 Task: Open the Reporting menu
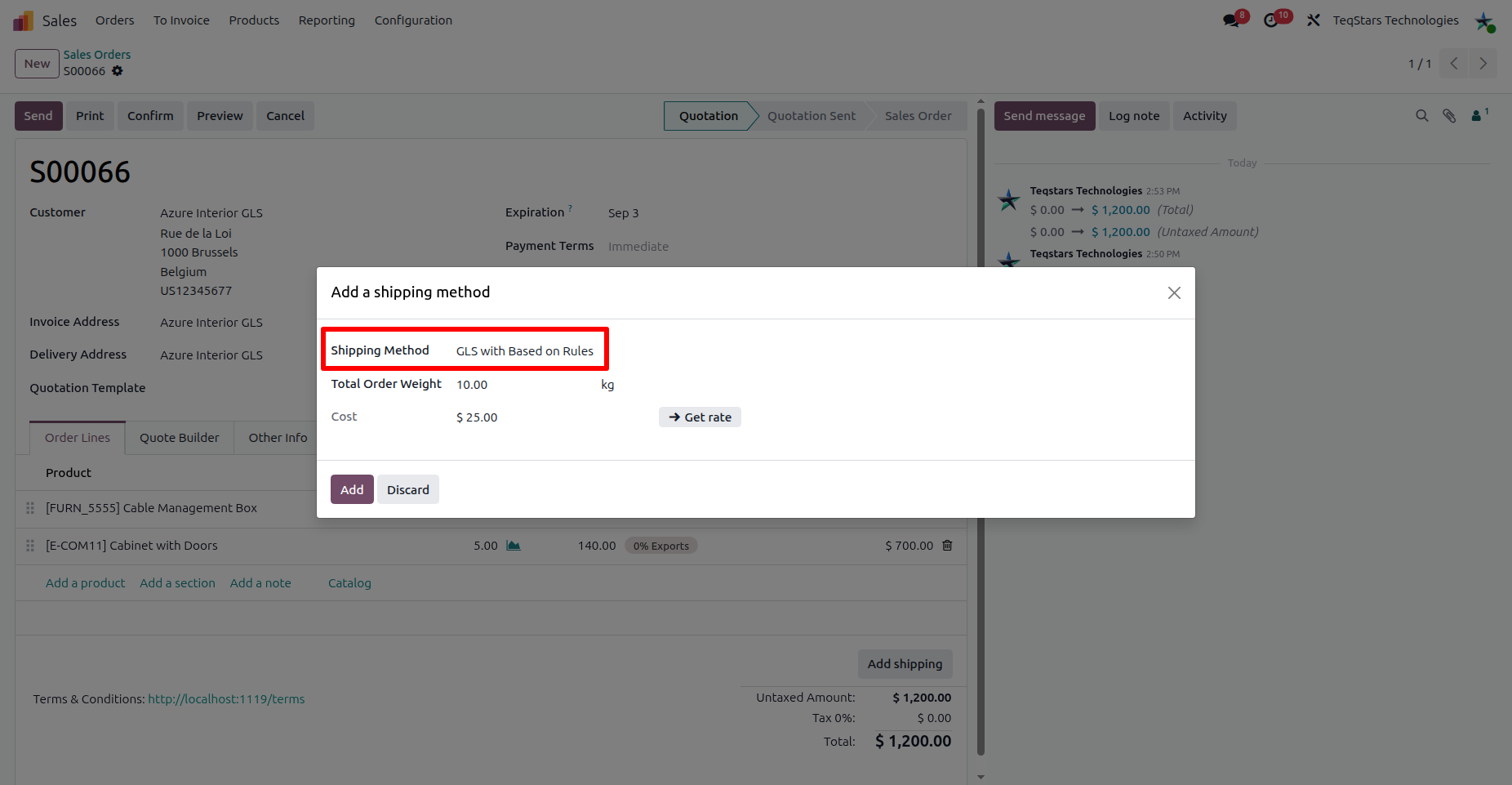pos(327,20)
